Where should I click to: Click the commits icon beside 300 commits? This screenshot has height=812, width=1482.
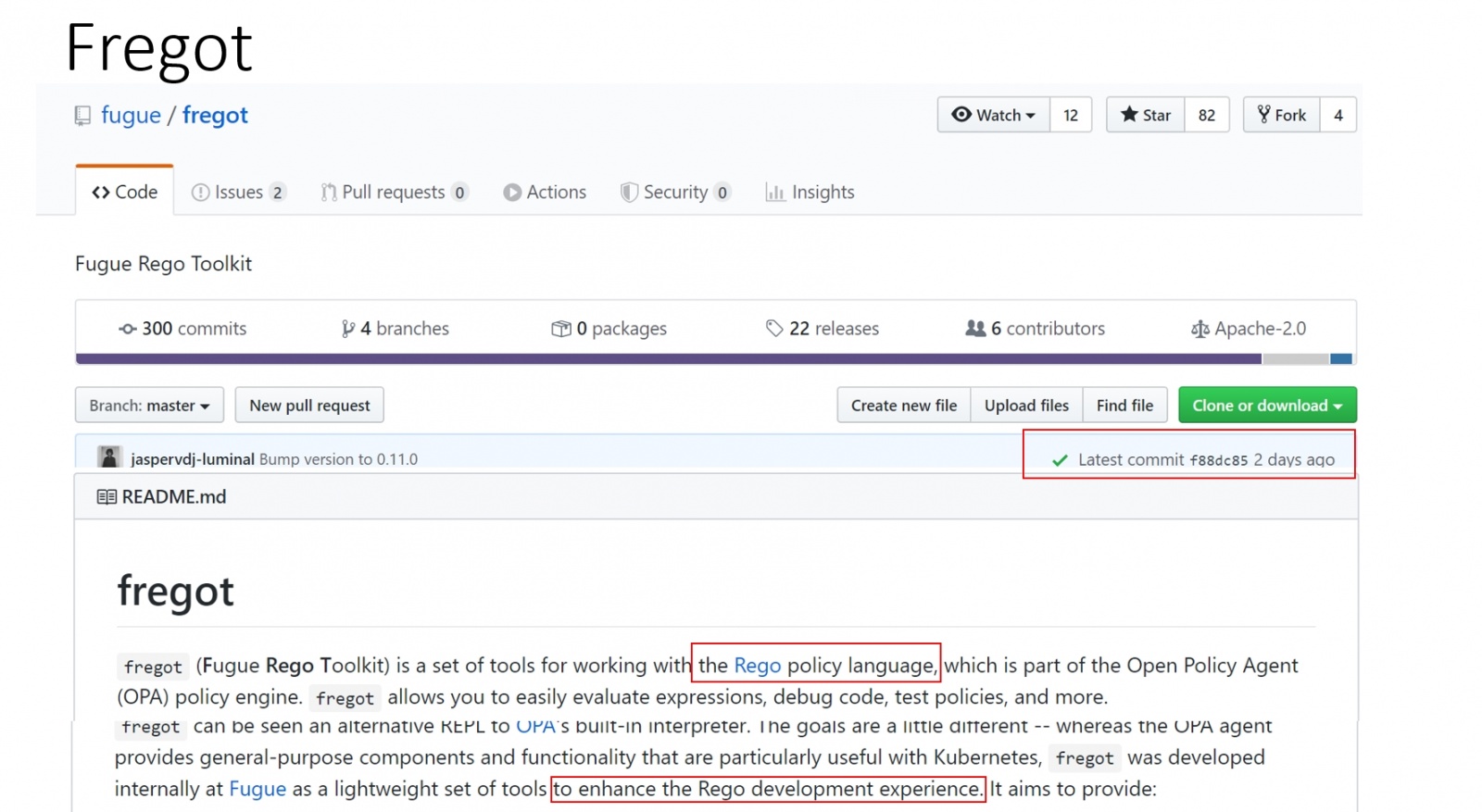click(128, 329)
